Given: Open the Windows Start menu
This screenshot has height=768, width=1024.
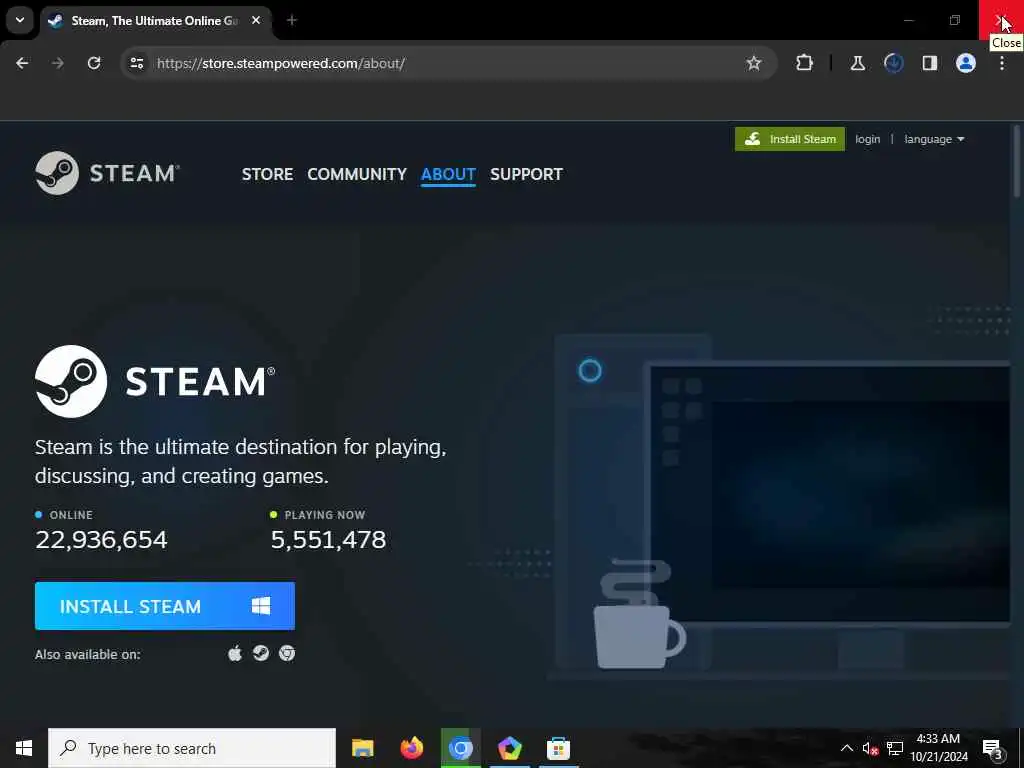Looking at the screenshot, I should click(24, 748).
